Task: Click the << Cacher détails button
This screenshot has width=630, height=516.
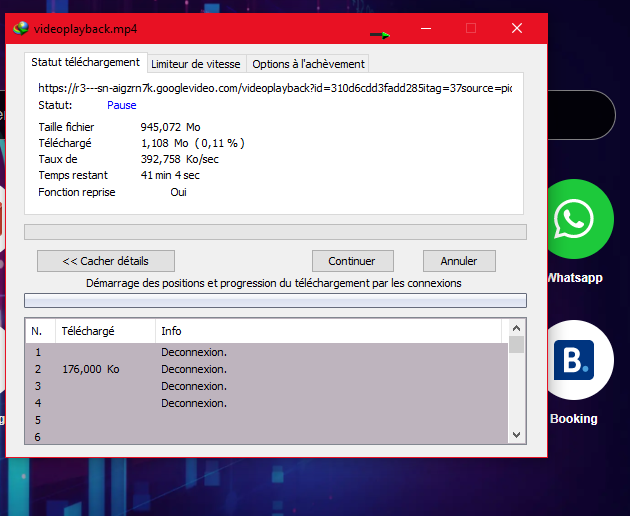Action: click(x=106, y=261)
